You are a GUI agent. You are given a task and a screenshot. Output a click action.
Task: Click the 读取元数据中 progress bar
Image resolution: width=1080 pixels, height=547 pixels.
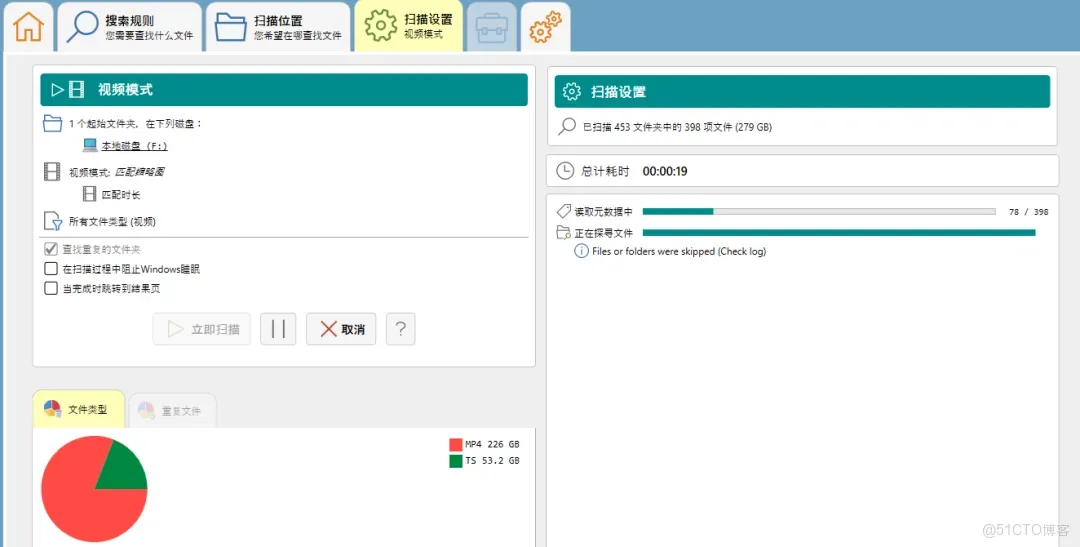[819, 211]
